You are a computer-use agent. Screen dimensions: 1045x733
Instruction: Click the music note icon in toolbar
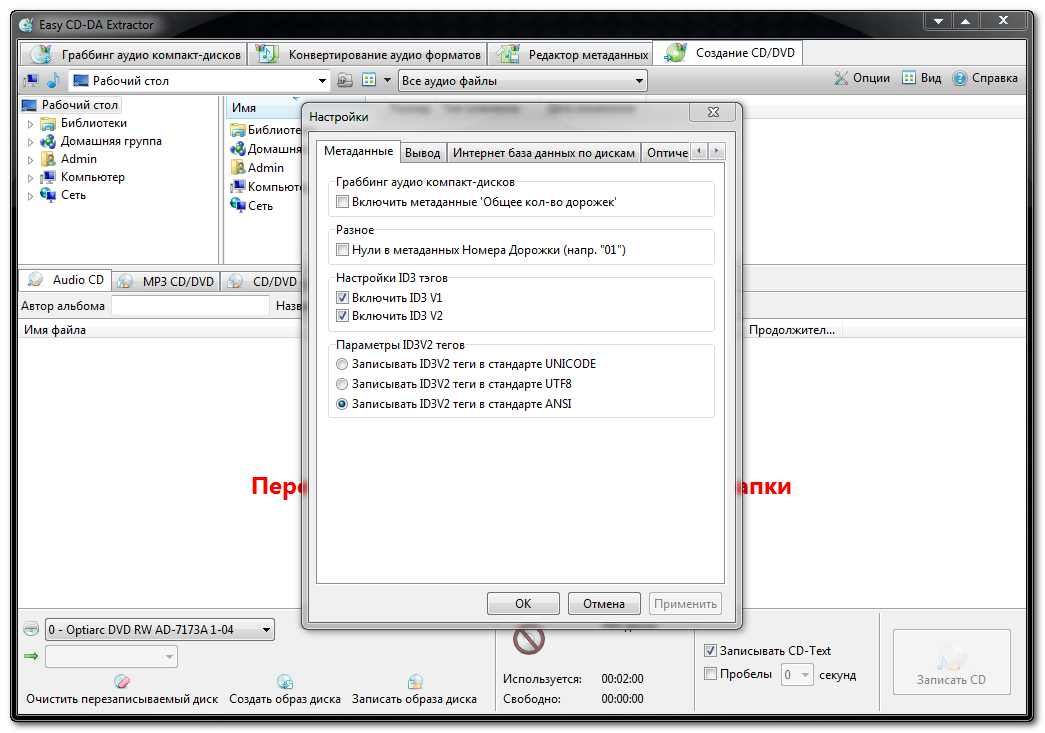coord(53,80)
